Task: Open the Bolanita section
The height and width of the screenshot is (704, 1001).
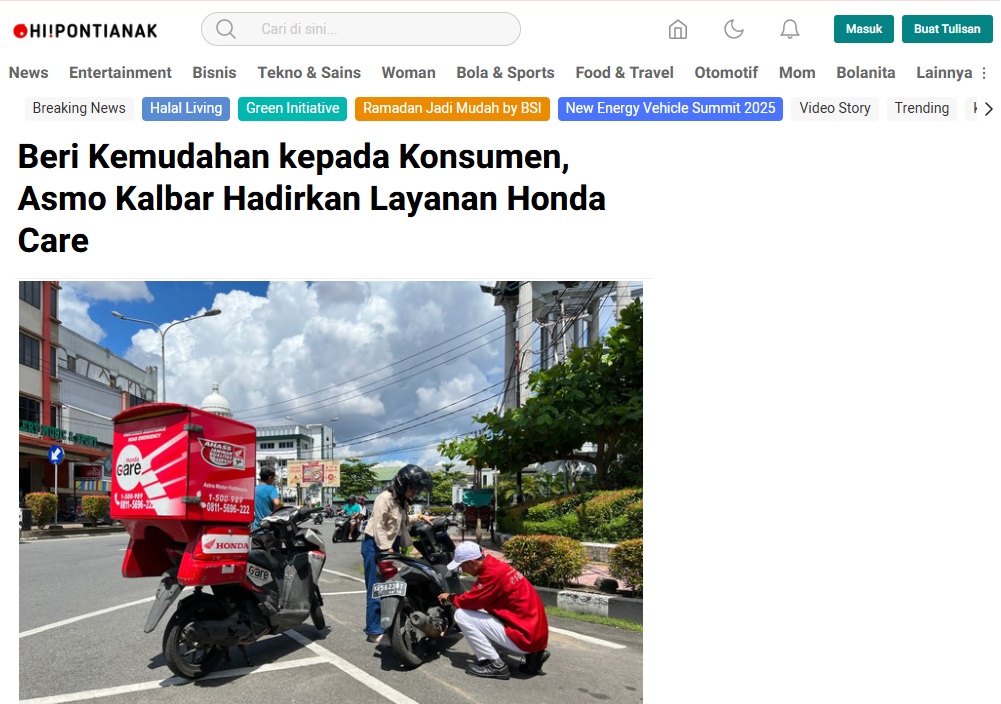Action: click(x=866, y=73)
